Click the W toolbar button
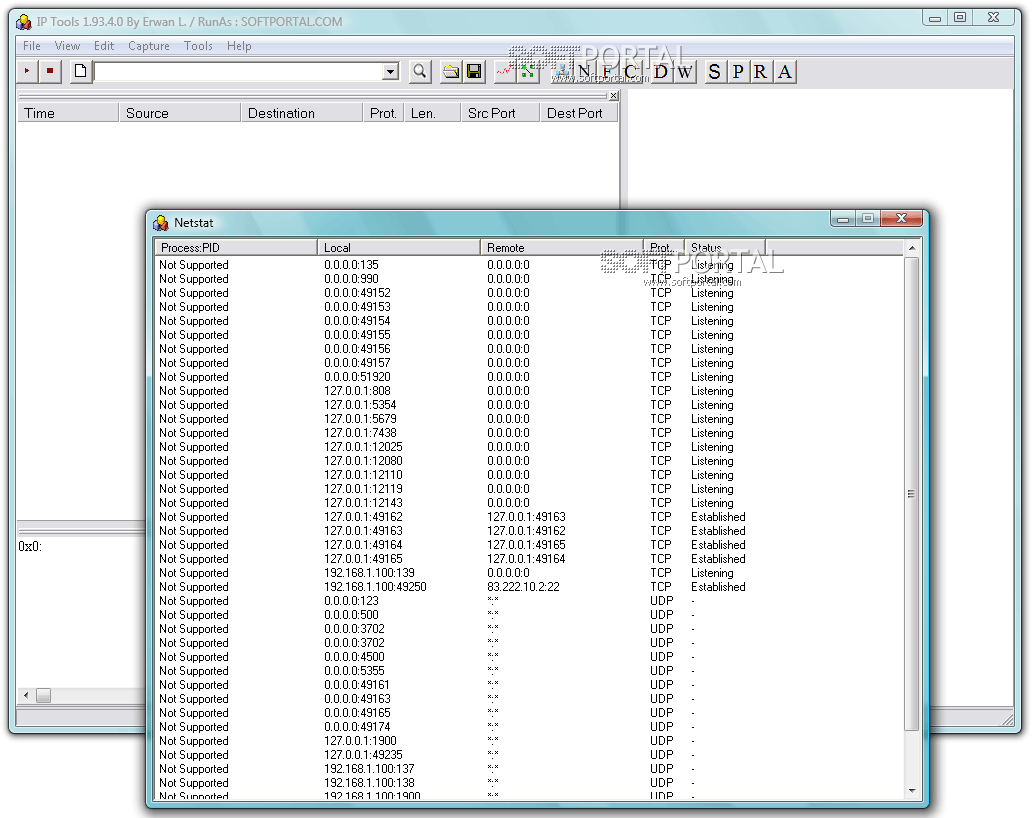Screen dimensions: 1032x818 684,71
